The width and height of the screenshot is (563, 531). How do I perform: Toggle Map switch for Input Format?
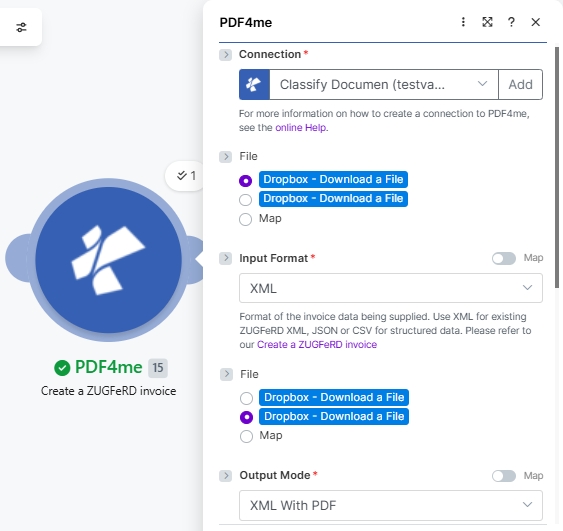pos(504,258)
